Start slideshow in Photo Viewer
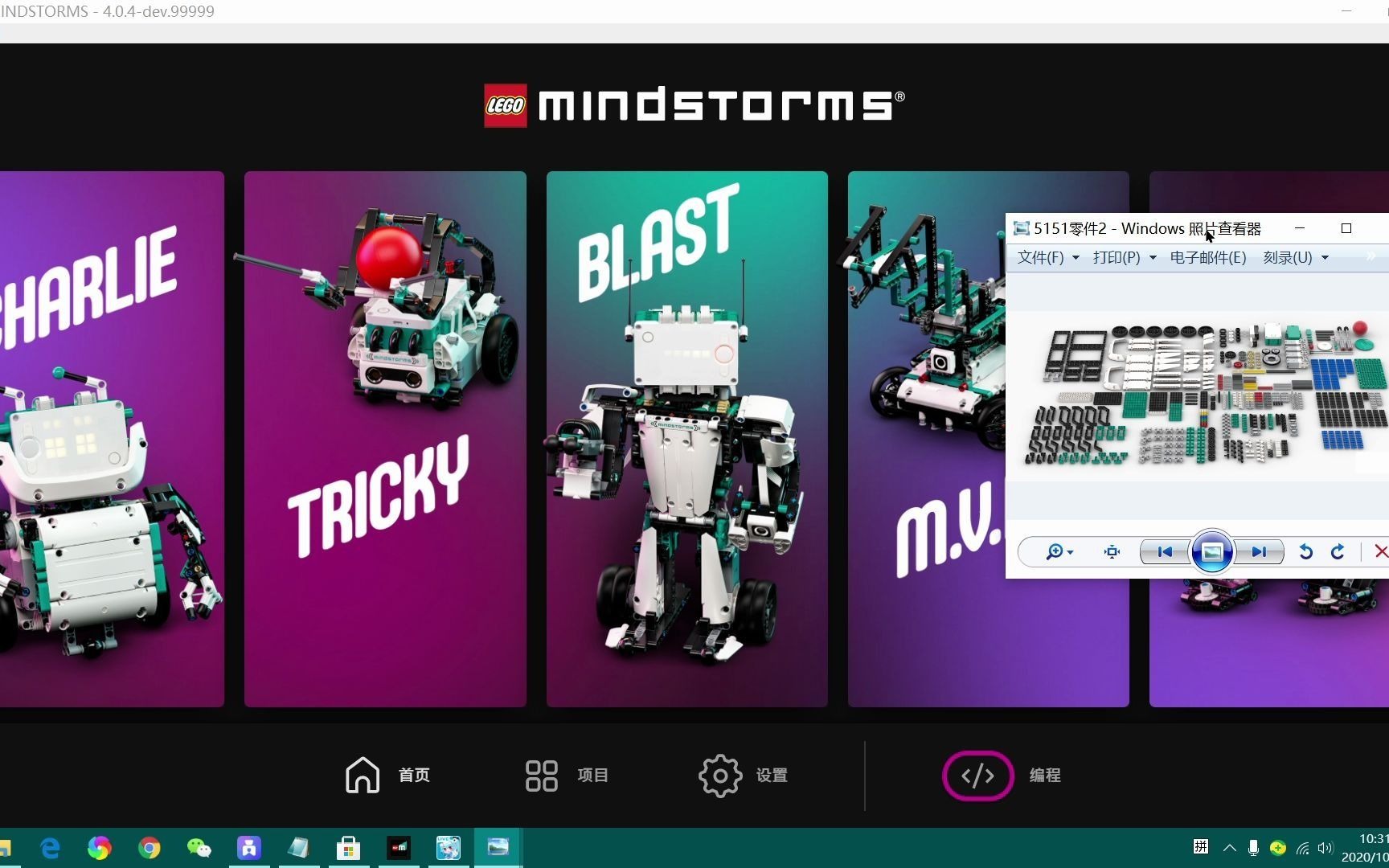The width and height of the screenshot is (1389, 868). pos(1211,551)
